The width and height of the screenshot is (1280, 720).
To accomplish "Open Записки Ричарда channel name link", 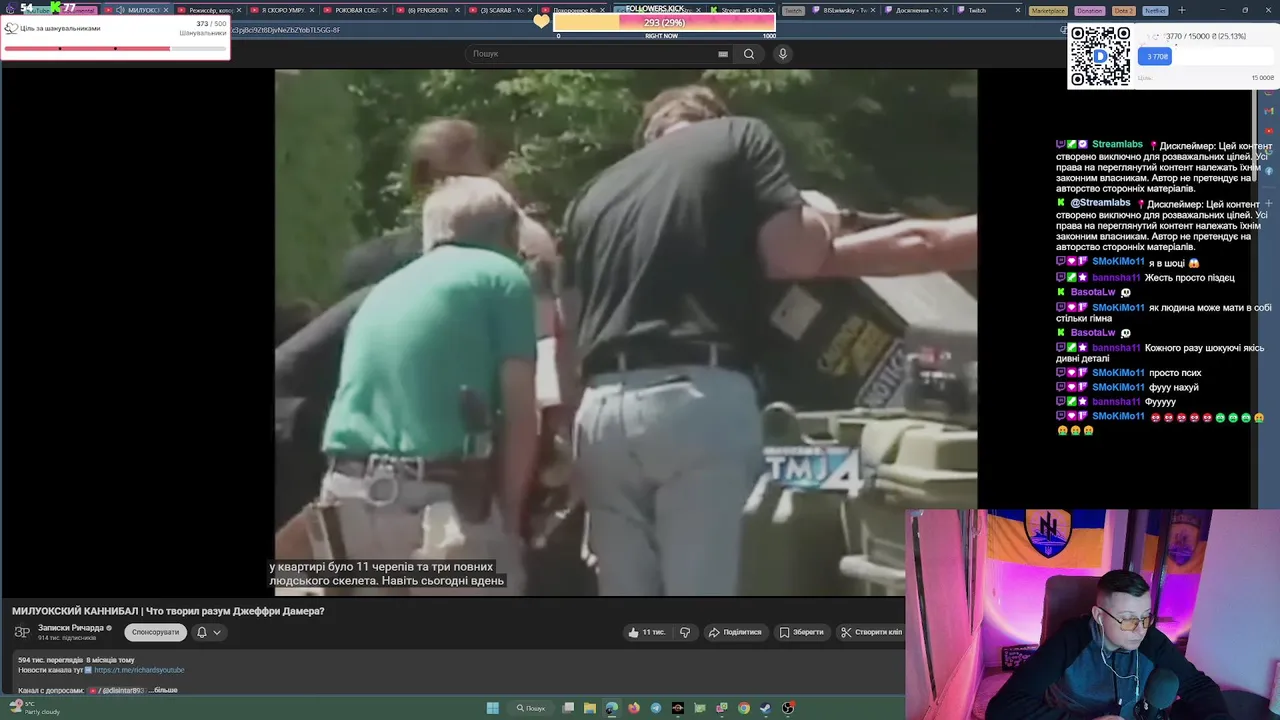I will 71,628.
